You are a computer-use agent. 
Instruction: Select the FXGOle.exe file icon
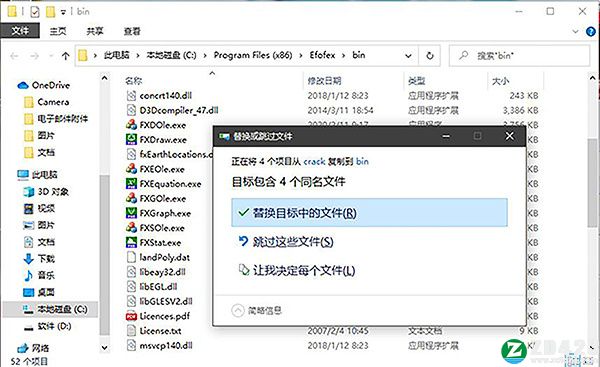[131, 198]
